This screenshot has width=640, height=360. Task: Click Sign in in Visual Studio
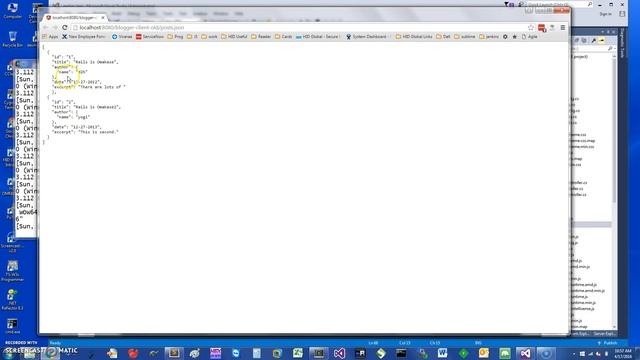[x=605, y=14]
